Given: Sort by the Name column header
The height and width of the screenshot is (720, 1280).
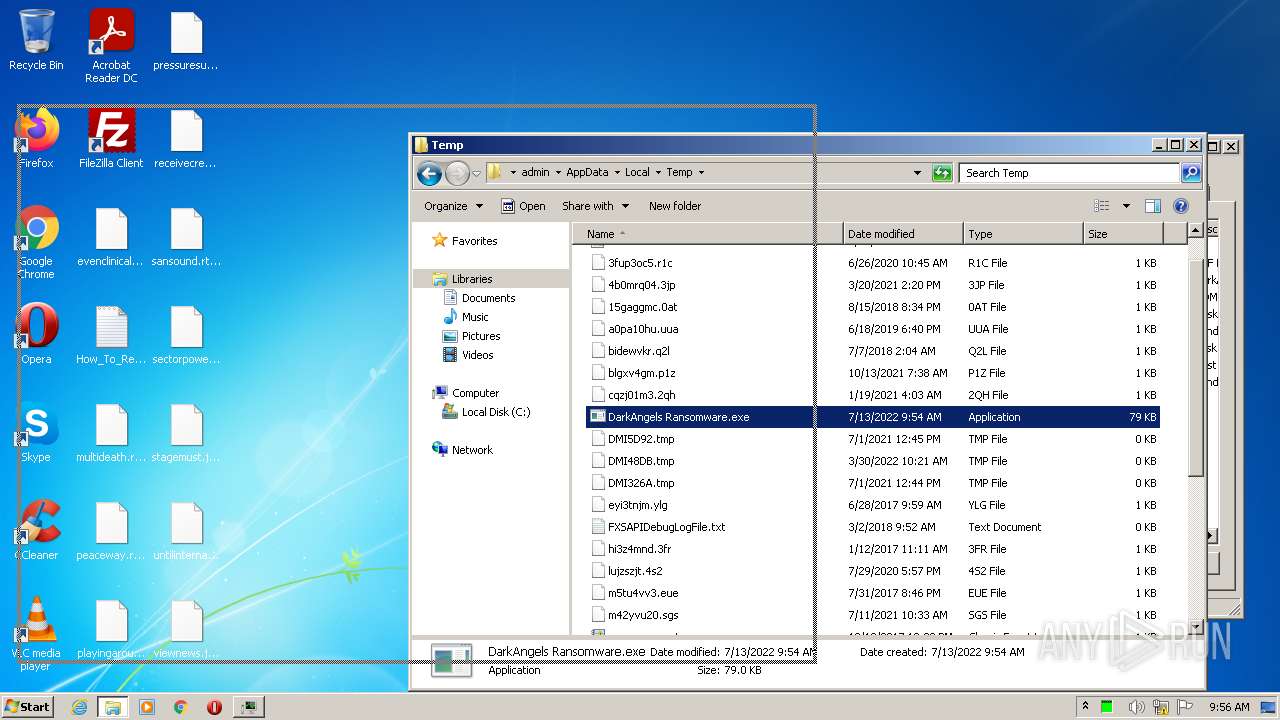Looking at the screenshot, I should 708,234.
